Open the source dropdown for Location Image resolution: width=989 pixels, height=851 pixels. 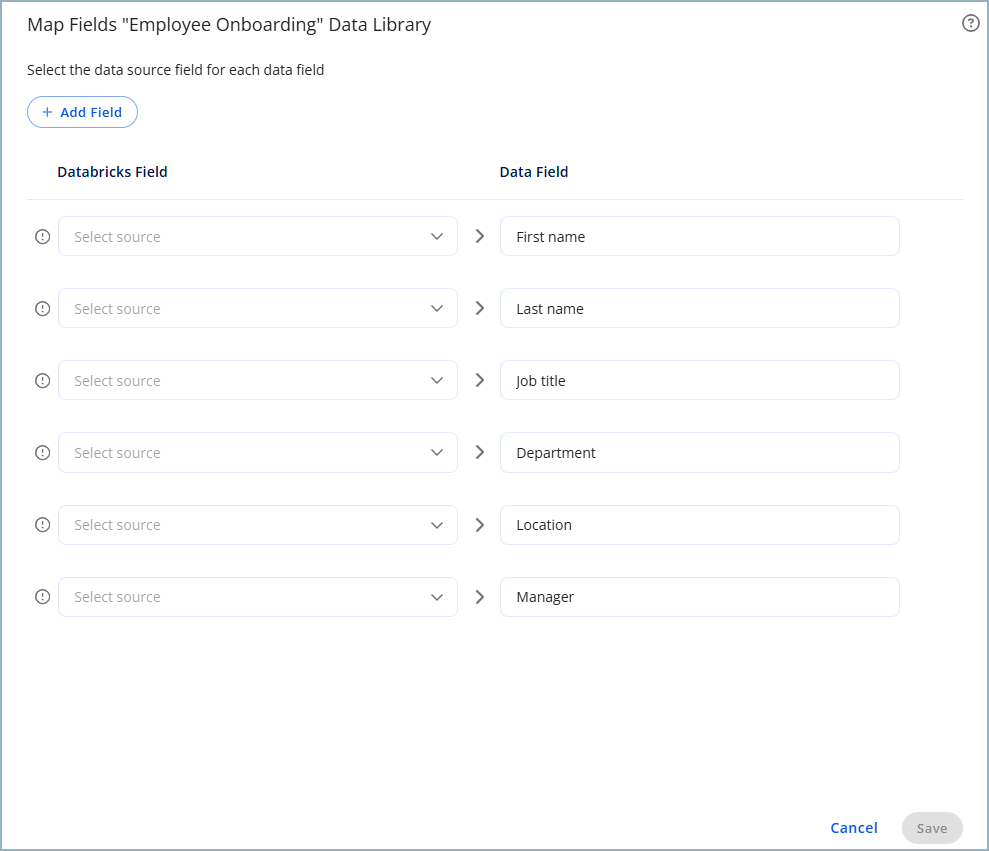(x=257, y=525)
